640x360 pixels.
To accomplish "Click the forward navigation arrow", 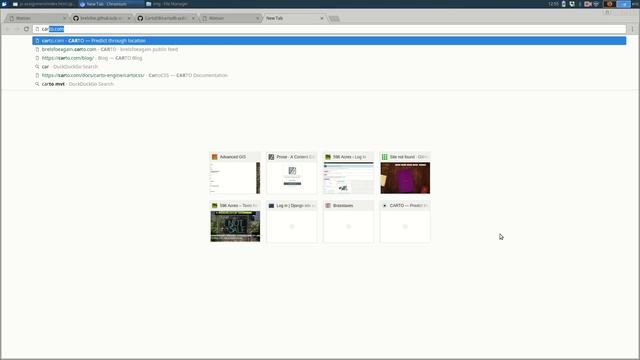I will pos(17,29).
